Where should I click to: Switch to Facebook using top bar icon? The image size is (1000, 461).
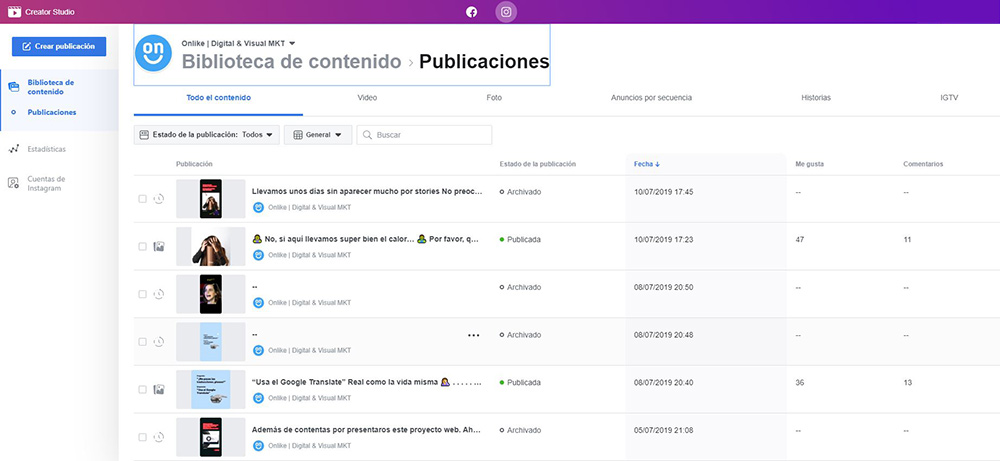click(472, 12)
